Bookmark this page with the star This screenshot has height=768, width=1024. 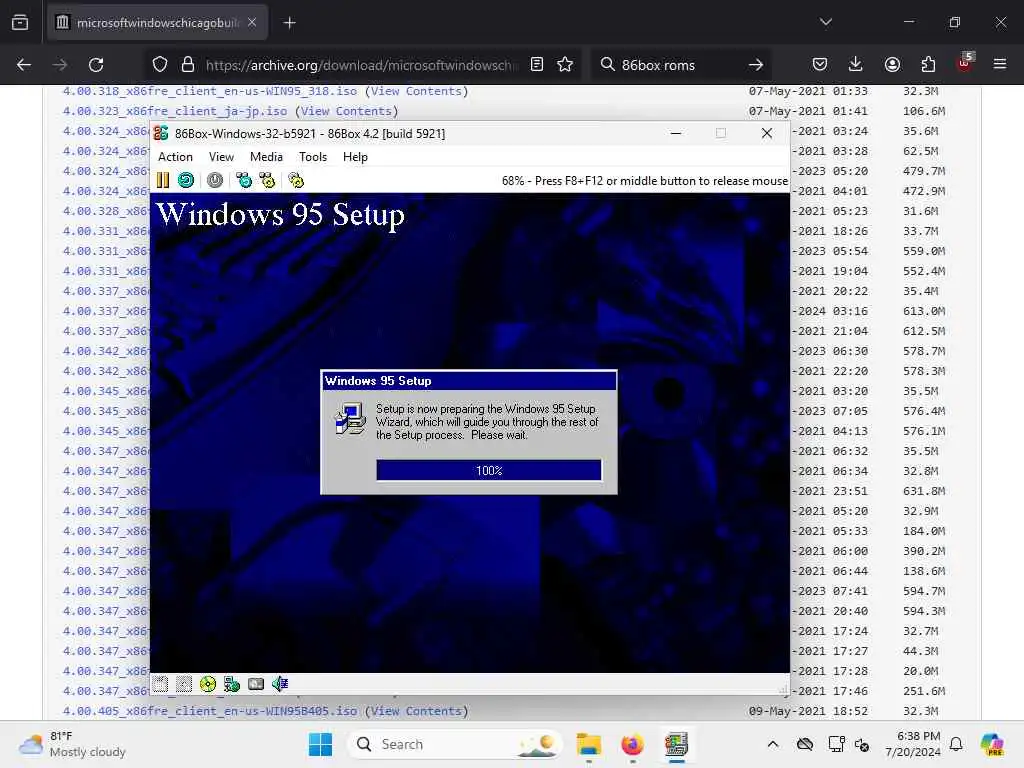(x=565, y=64)
